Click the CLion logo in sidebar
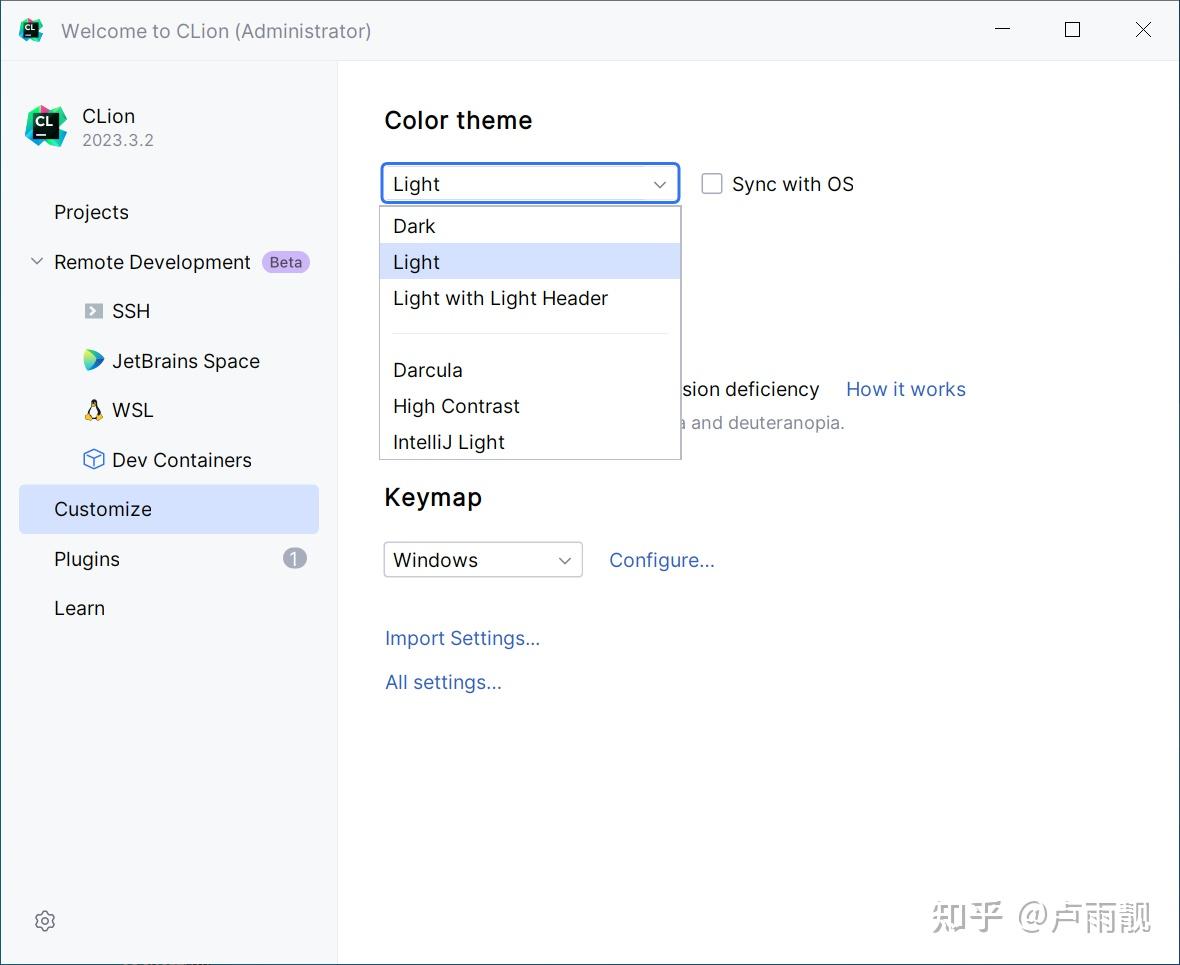 pos(46,126)
